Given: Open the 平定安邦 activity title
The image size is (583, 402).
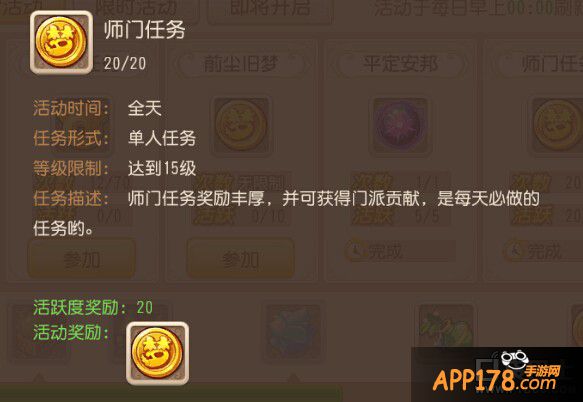Looking at the screenshot, I should [x=400, y=64].
